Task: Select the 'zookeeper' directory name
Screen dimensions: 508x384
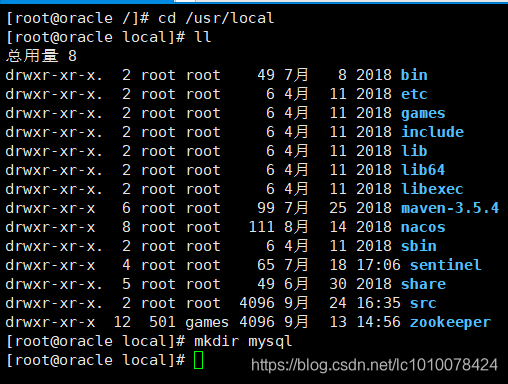Action: (x=450, y=323)
